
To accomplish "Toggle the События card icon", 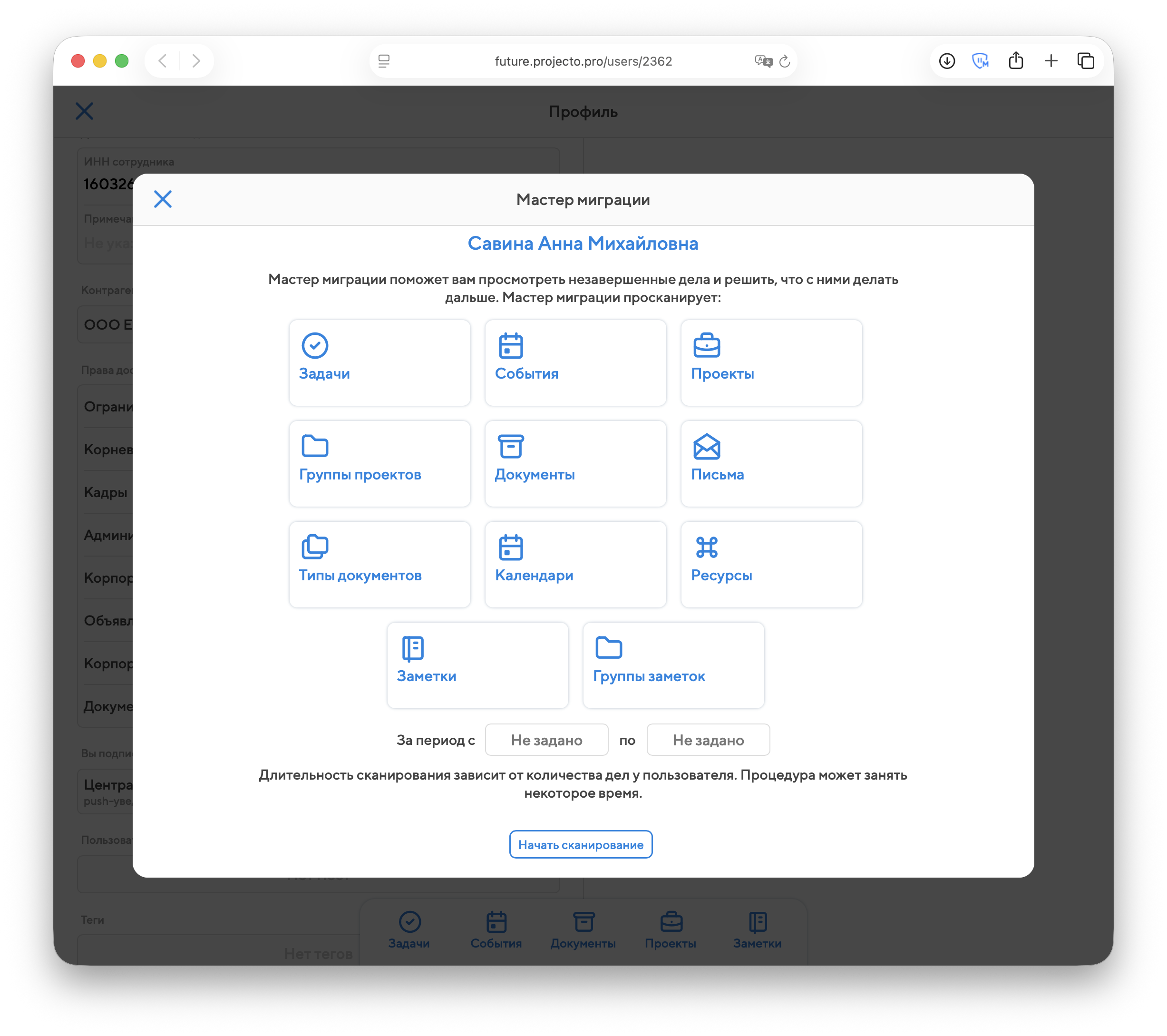I will pyautogui.click(x=510, y=345).
